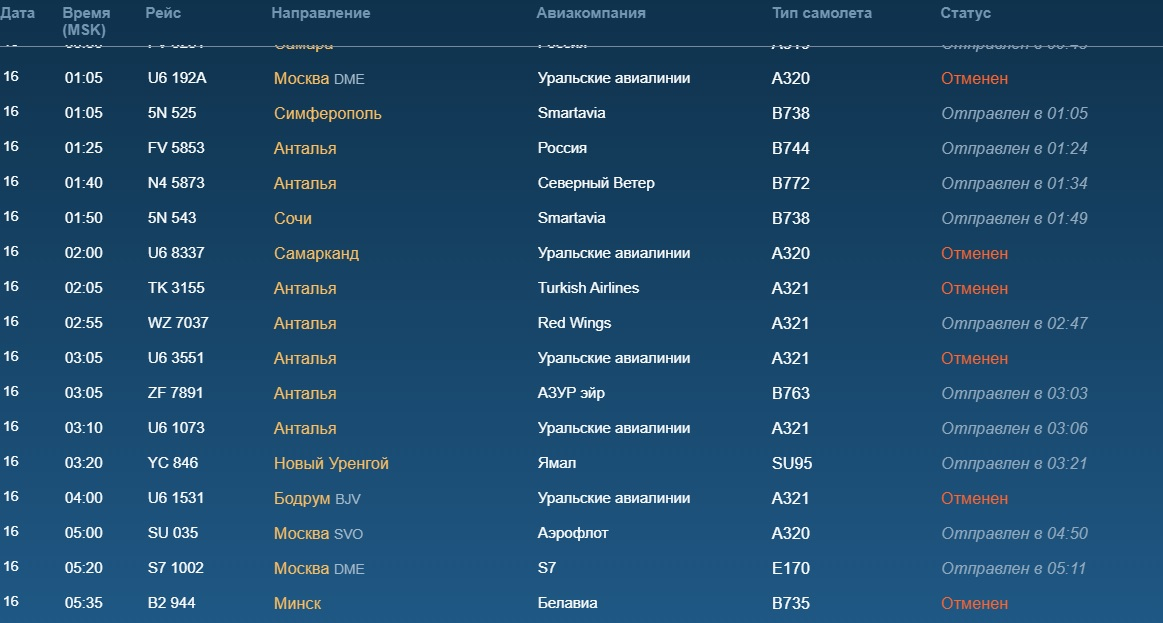
Task: Click flight number YC 846
Action: tap(173, 463)
